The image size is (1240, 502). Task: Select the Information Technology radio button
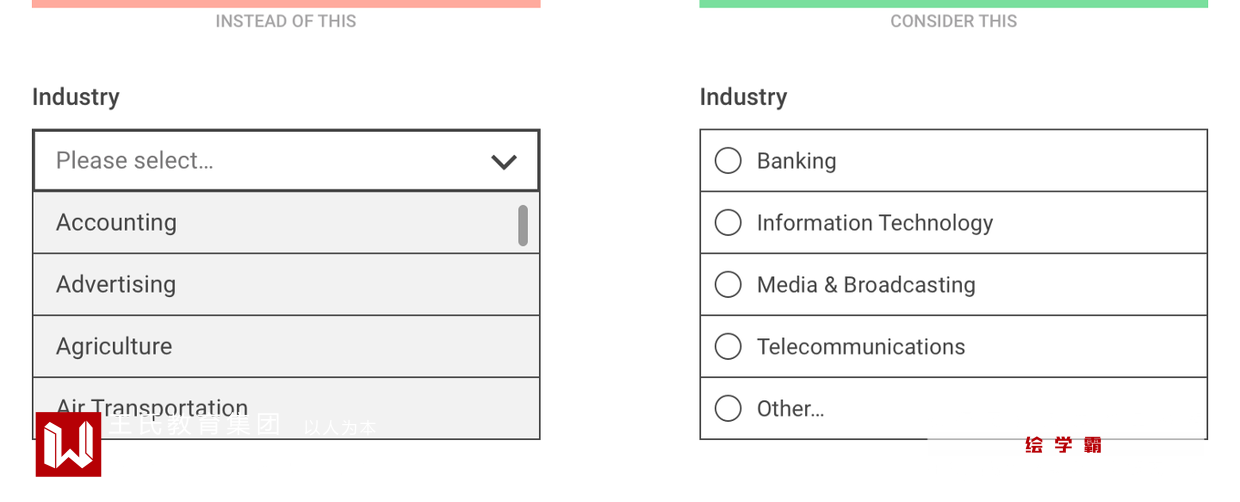coord(728,223)
